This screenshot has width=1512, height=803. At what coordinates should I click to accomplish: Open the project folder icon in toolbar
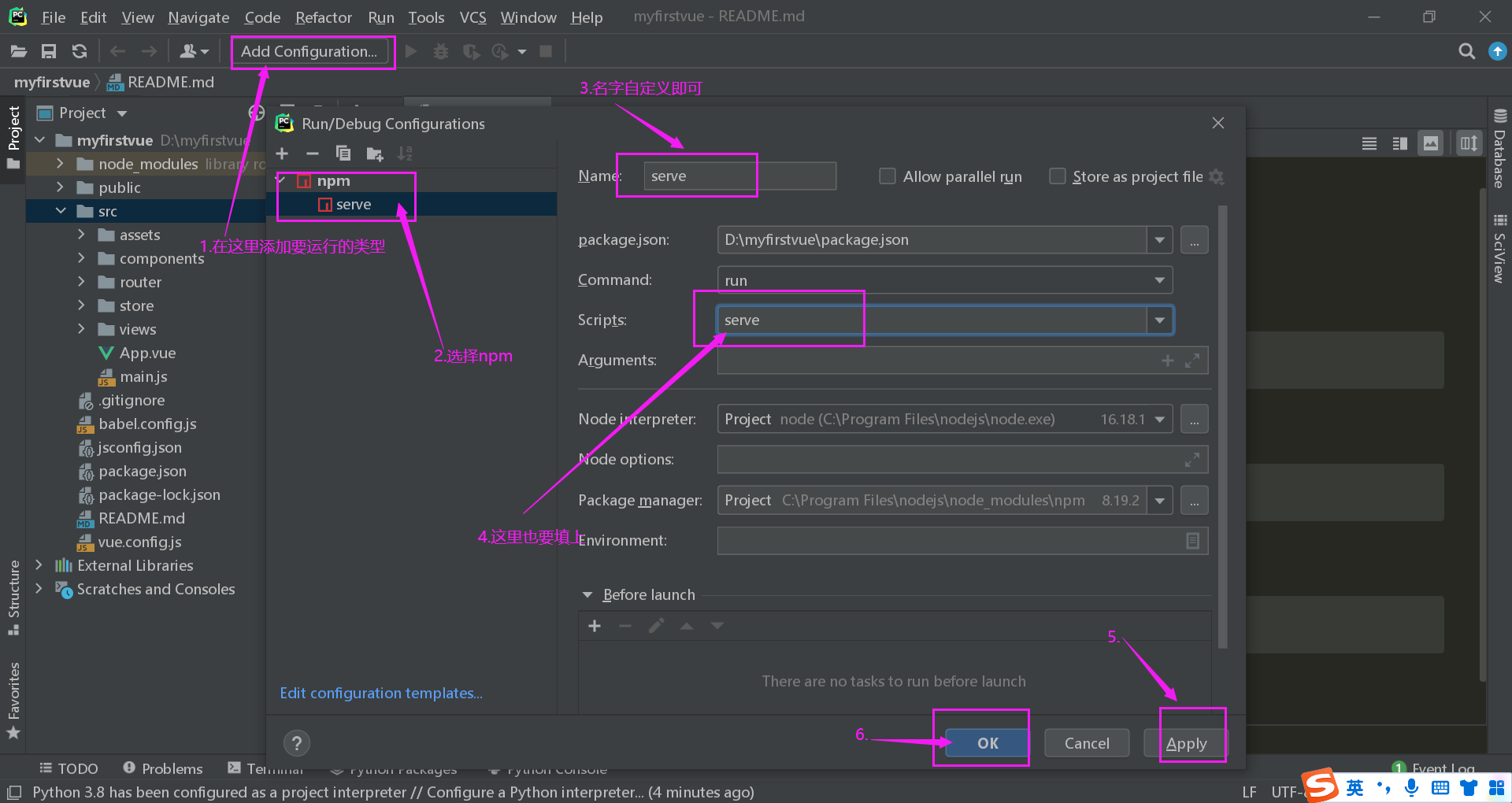pos(19,51)
